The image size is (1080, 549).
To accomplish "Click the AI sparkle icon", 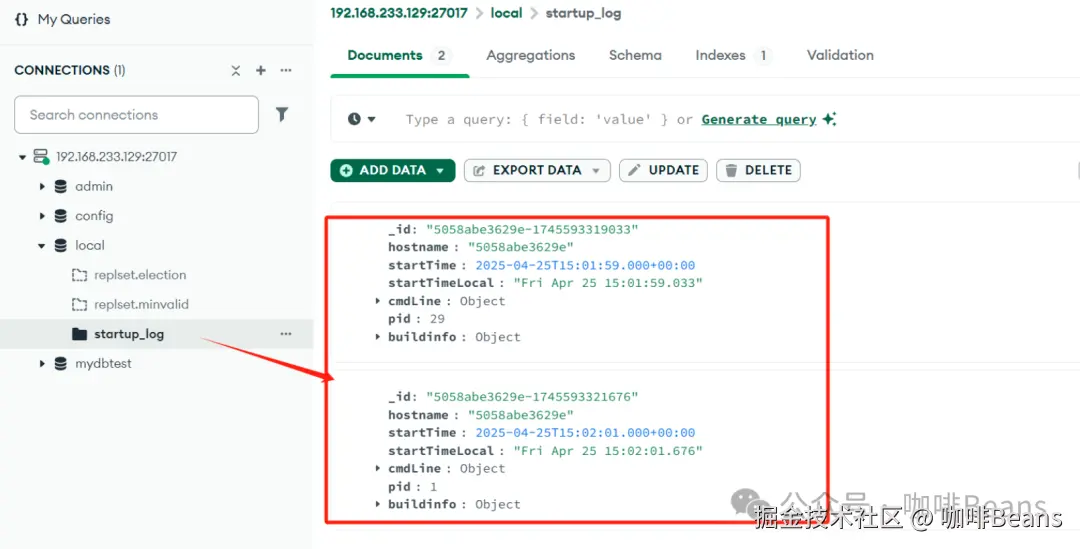I will tap(829, 119).
